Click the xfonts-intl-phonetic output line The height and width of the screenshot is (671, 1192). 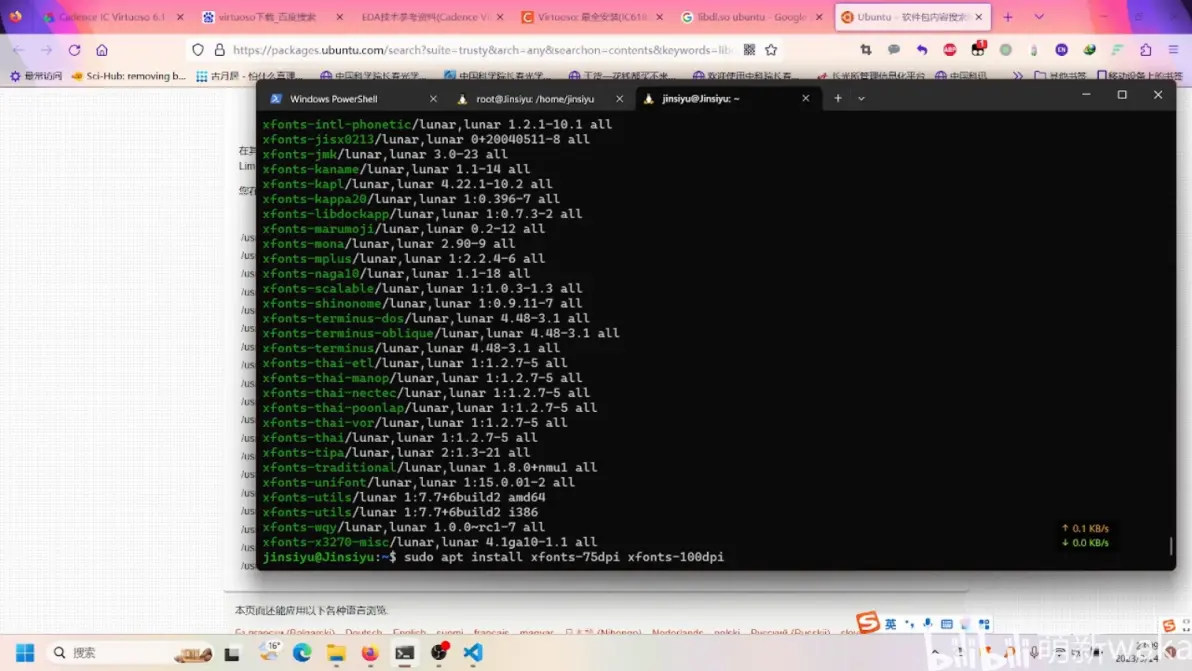tap(437, 125)
